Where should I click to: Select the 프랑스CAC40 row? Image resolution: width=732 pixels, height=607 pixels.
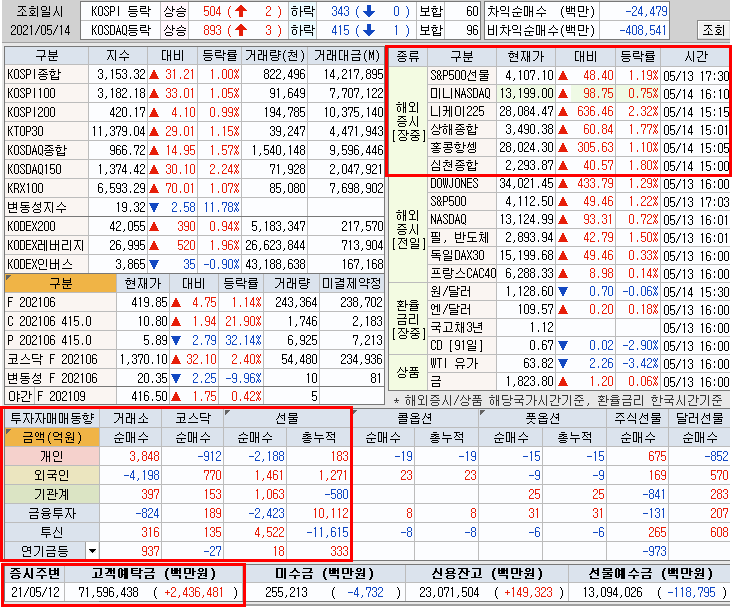(x=578, y=274)
